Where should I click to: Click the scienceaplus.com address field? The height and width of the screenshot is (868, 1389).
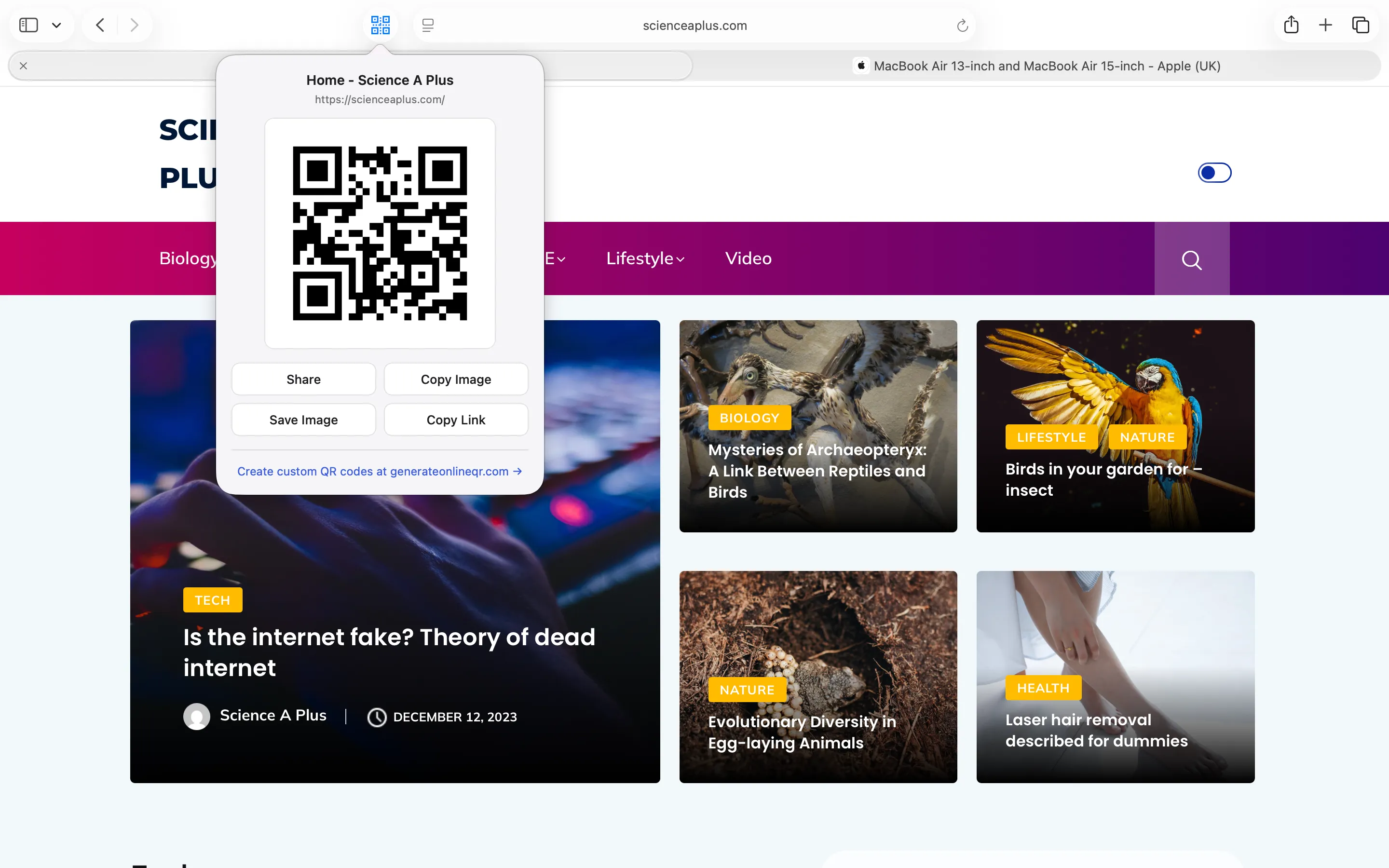[694, 25]
